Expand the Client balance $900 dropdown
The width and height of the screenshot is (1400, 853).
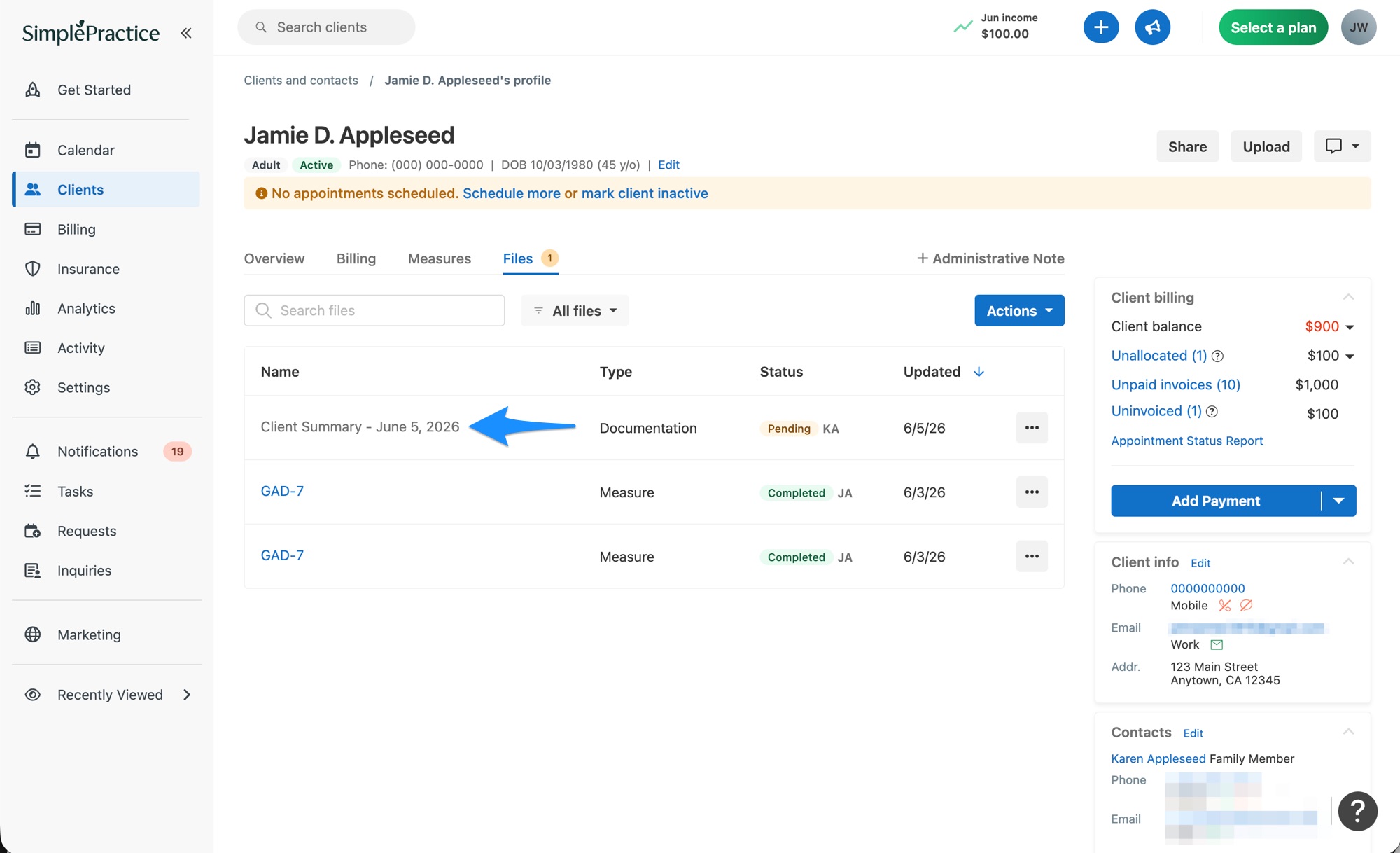[1350, 327]
